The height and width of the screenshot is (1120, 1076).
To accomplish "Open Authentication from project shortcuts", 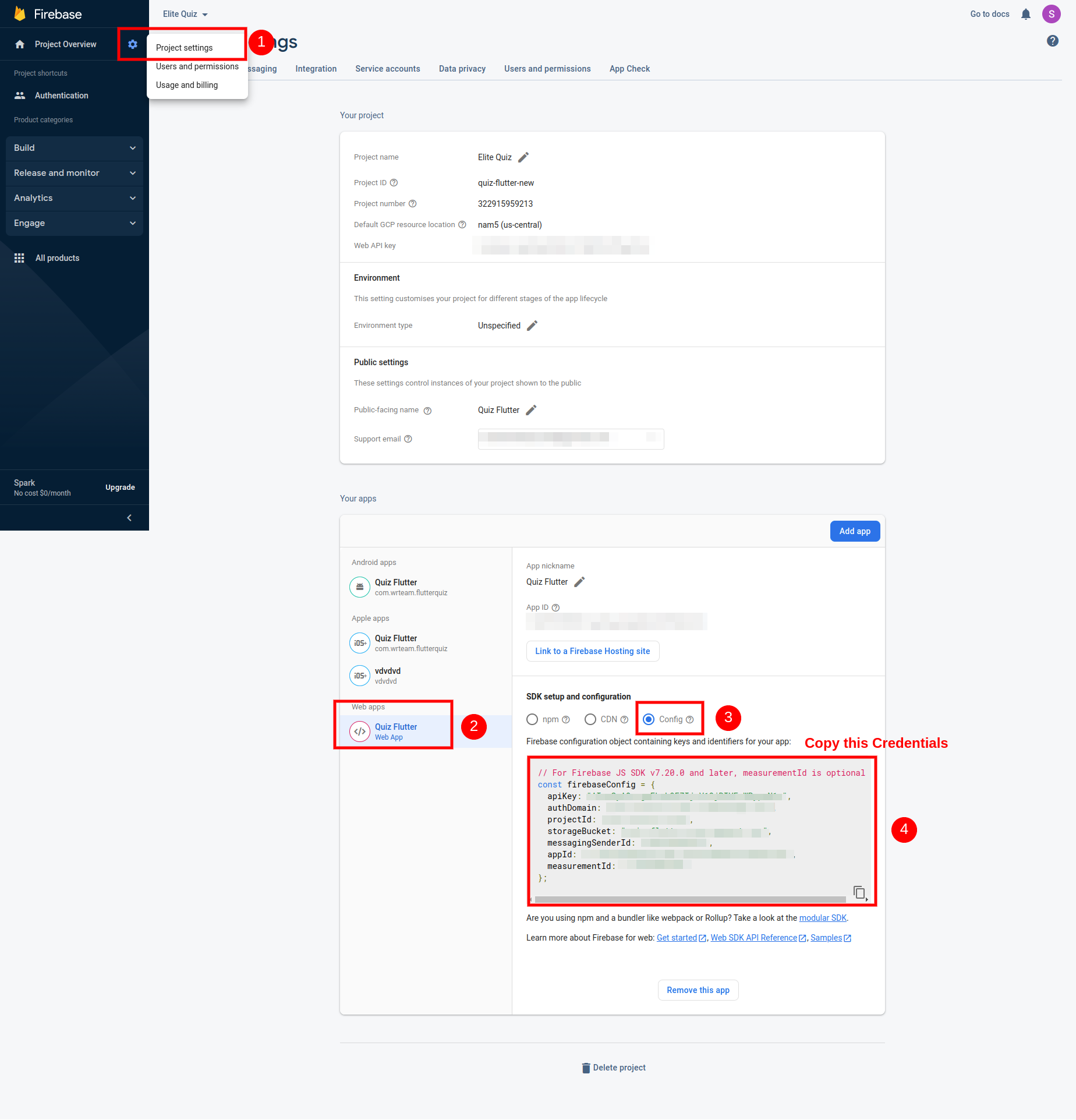I will click(x=61, y=96).
